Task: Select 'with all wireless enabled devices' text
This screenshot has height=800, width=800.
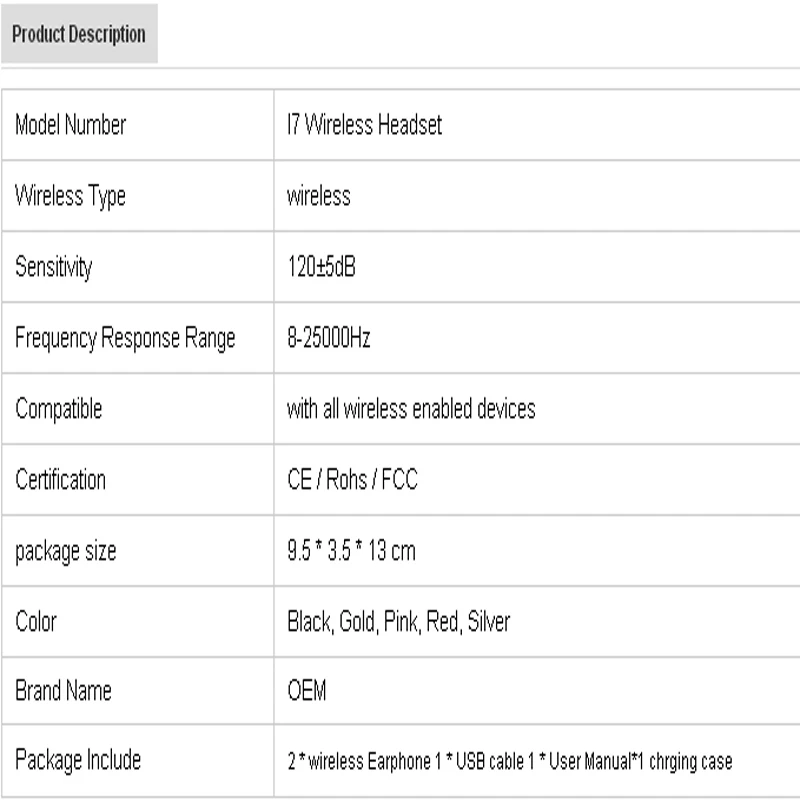Action: pos(411,409)
